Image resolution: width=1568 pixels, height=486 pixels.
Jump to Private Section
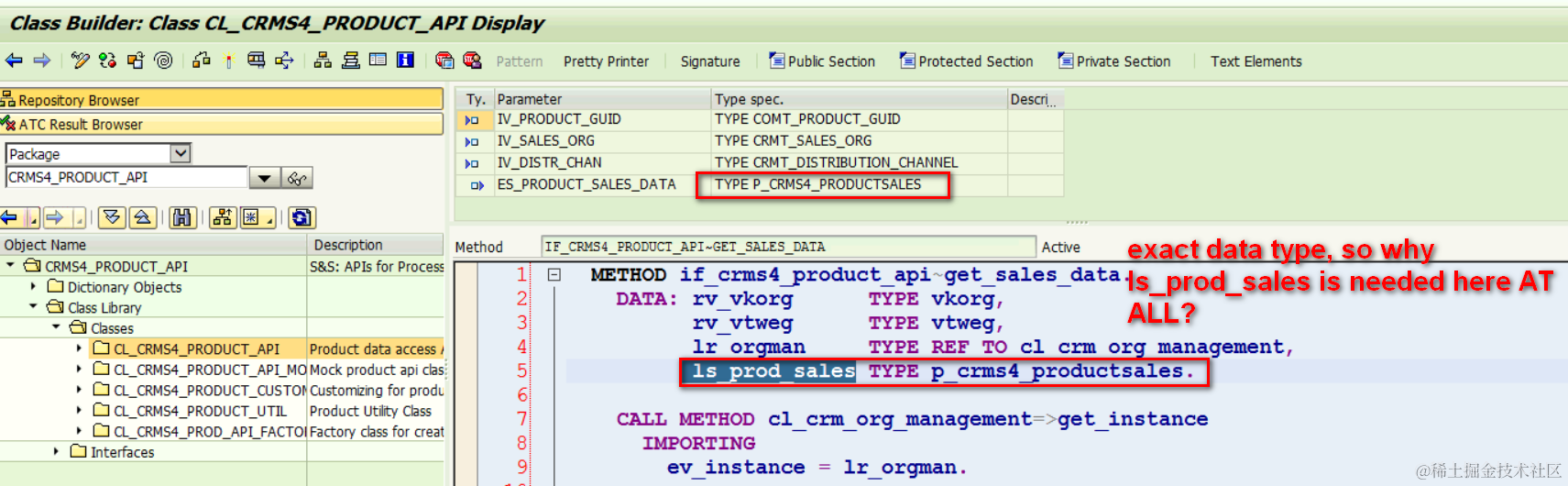(x=1114, y=61)
